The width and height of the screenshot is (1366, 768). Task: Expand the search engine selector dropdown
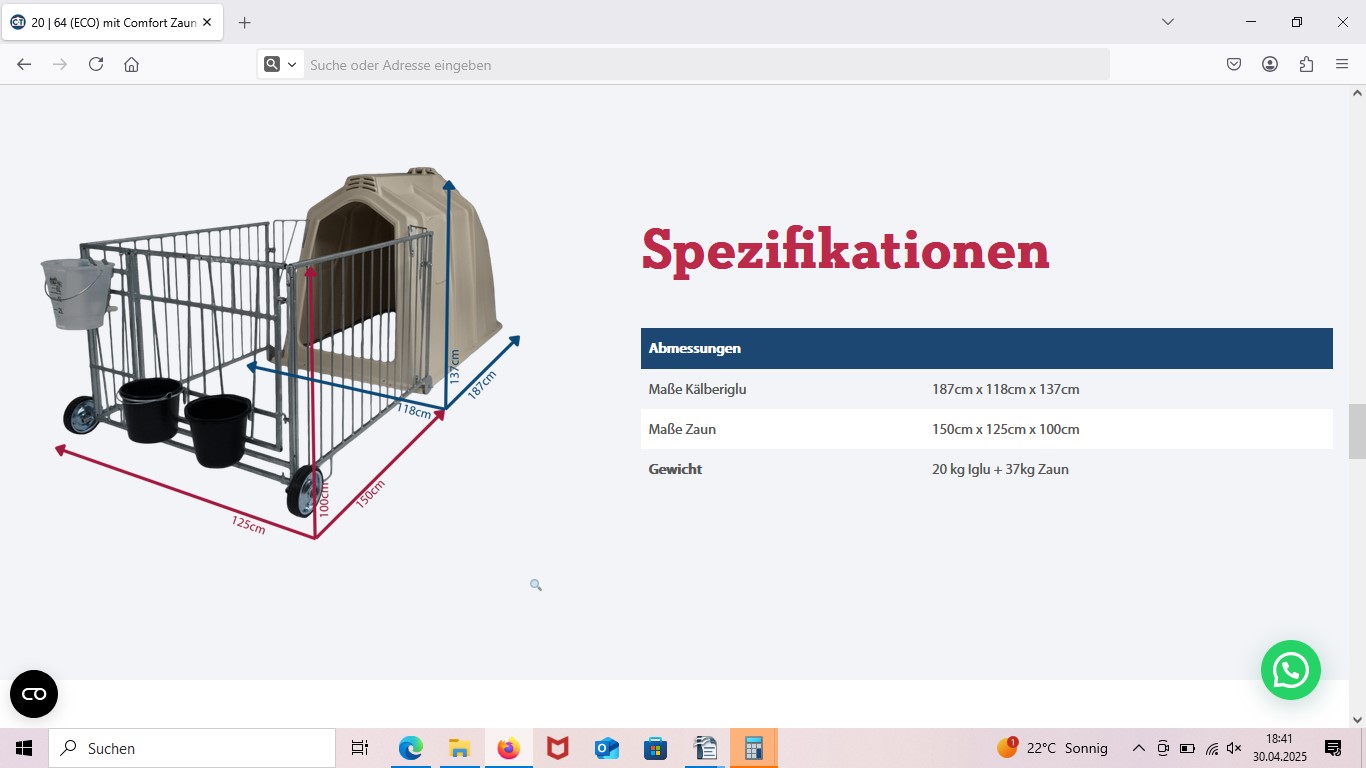tap(281, 64)
